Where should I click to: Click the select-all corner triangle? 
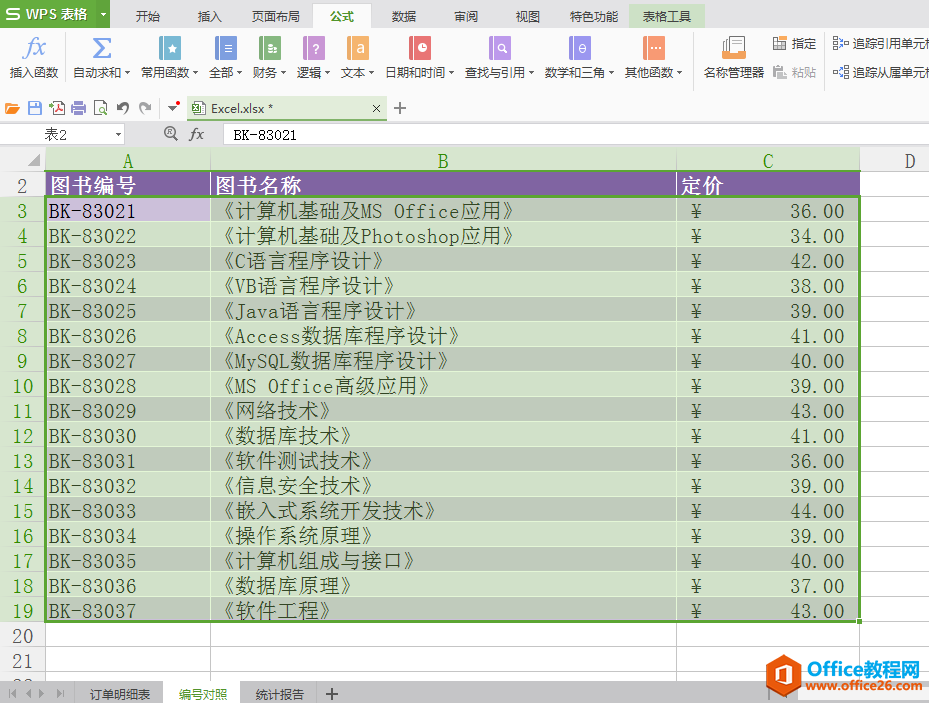point(34,160)
